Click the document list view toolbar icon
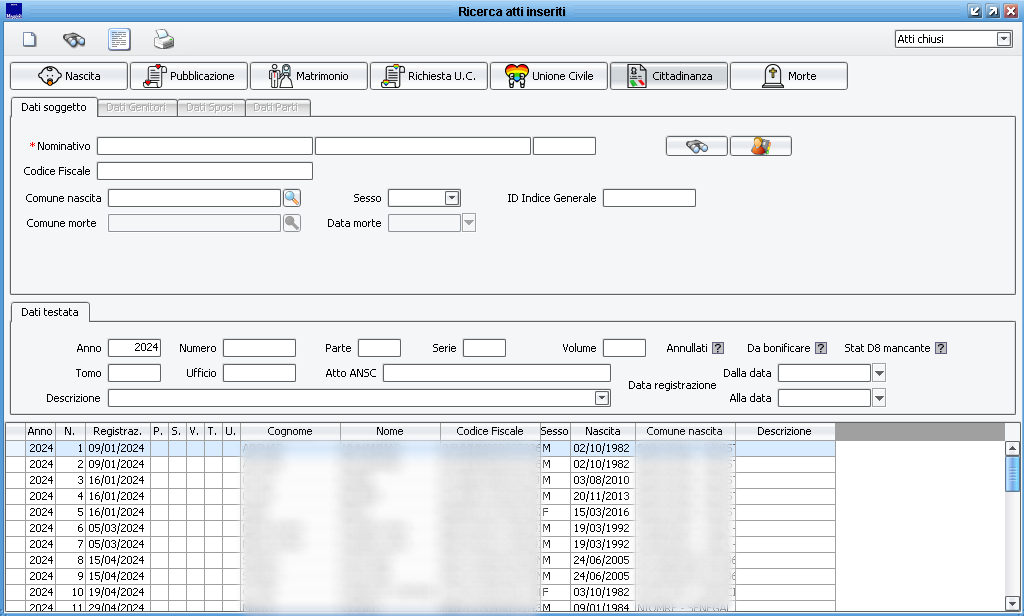Screen dimensions: 1024x616 coord(119,40)
